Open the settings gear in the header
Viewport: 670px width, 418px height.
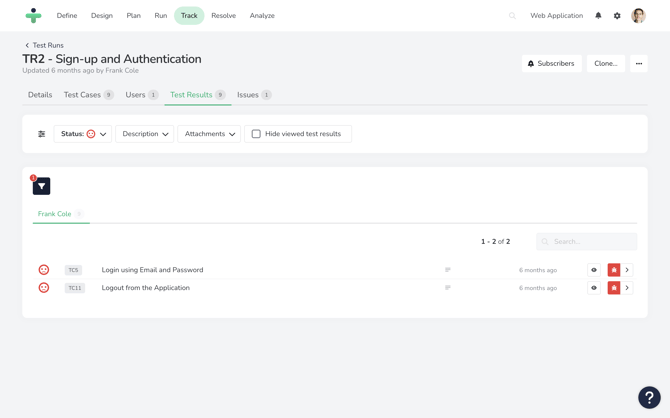[617, 16]
